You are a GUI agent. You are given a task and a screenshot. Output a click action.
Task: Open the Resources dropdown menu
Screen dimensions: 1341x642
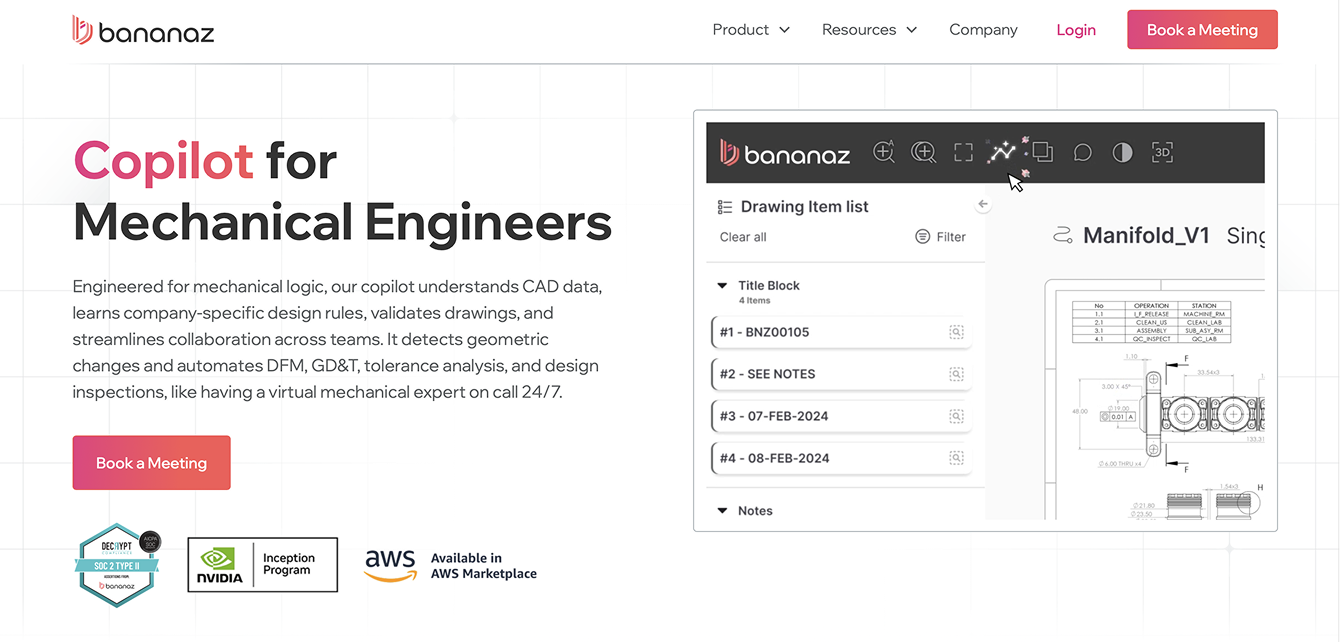pos(868,29)
